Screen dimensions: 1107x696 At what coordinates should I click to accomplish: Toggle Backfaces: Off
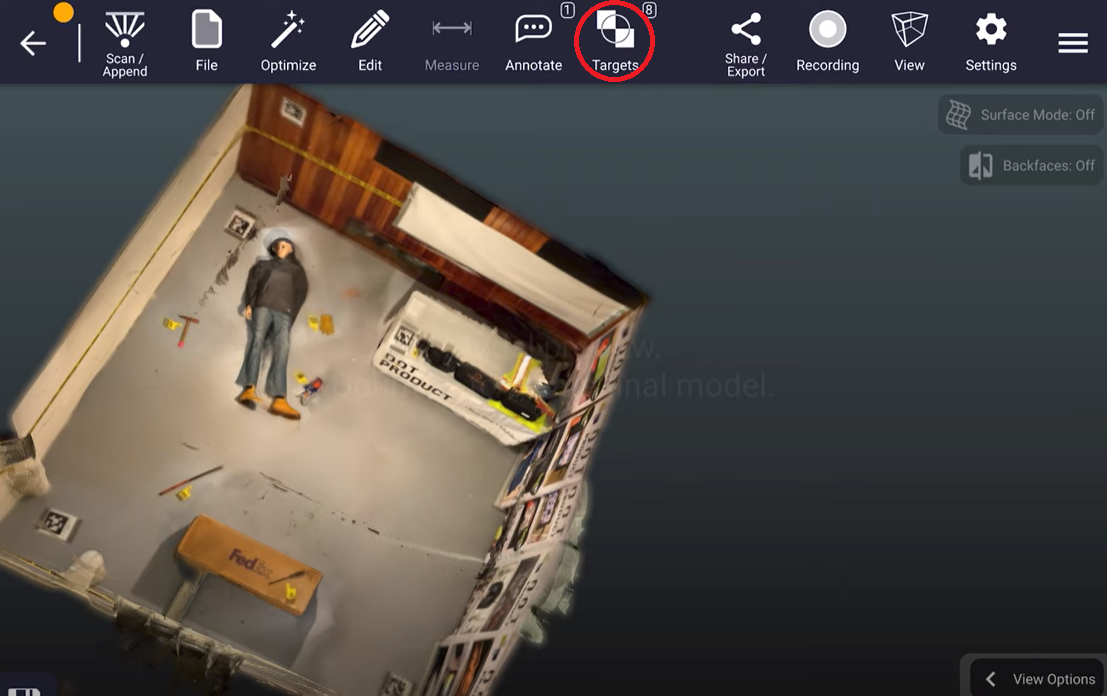(x=1031, y=166)
